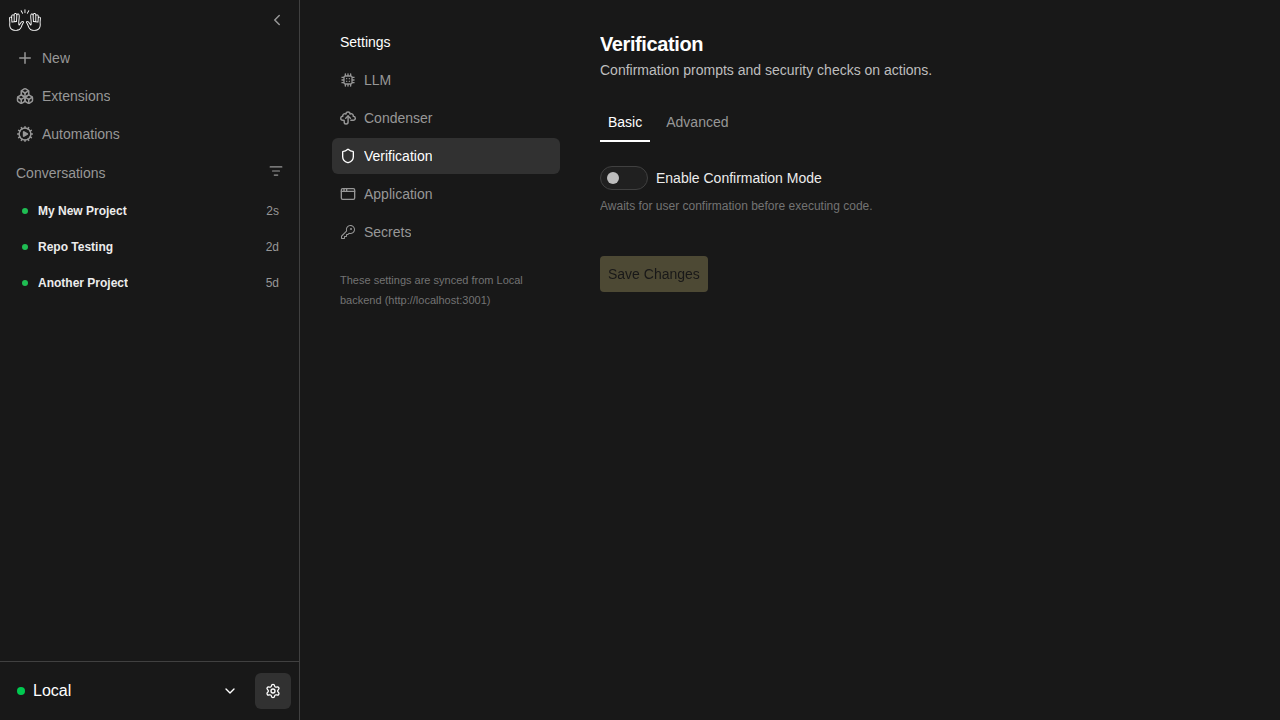Click the Application window icon
The image size is (1280, 720).
(348, 194)
